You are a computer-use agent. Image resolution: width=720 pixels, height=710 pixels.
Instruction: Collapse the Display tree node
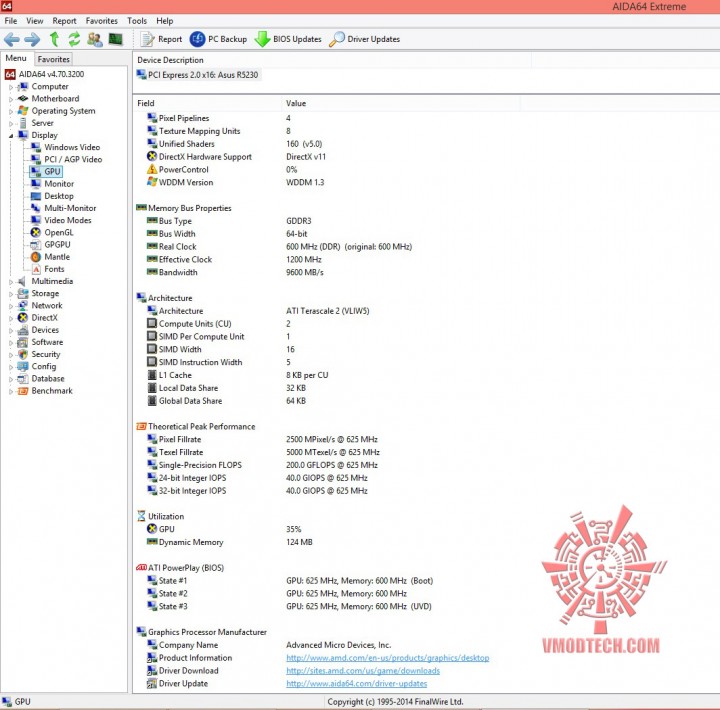pos(11,135)
